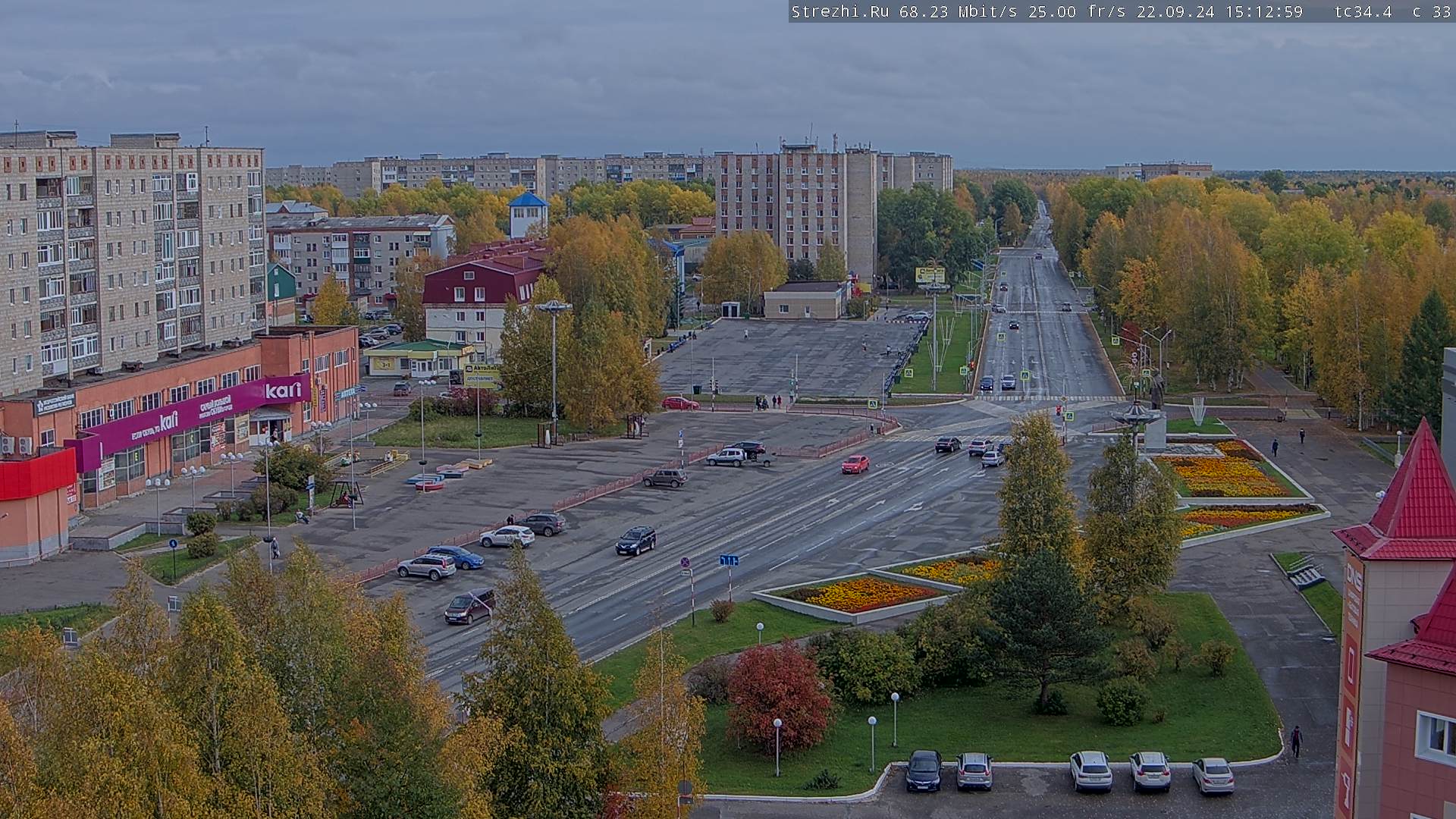
Task: Select the 68.23 Mbit/s bitrate readout
Action: tap(958, 11)
